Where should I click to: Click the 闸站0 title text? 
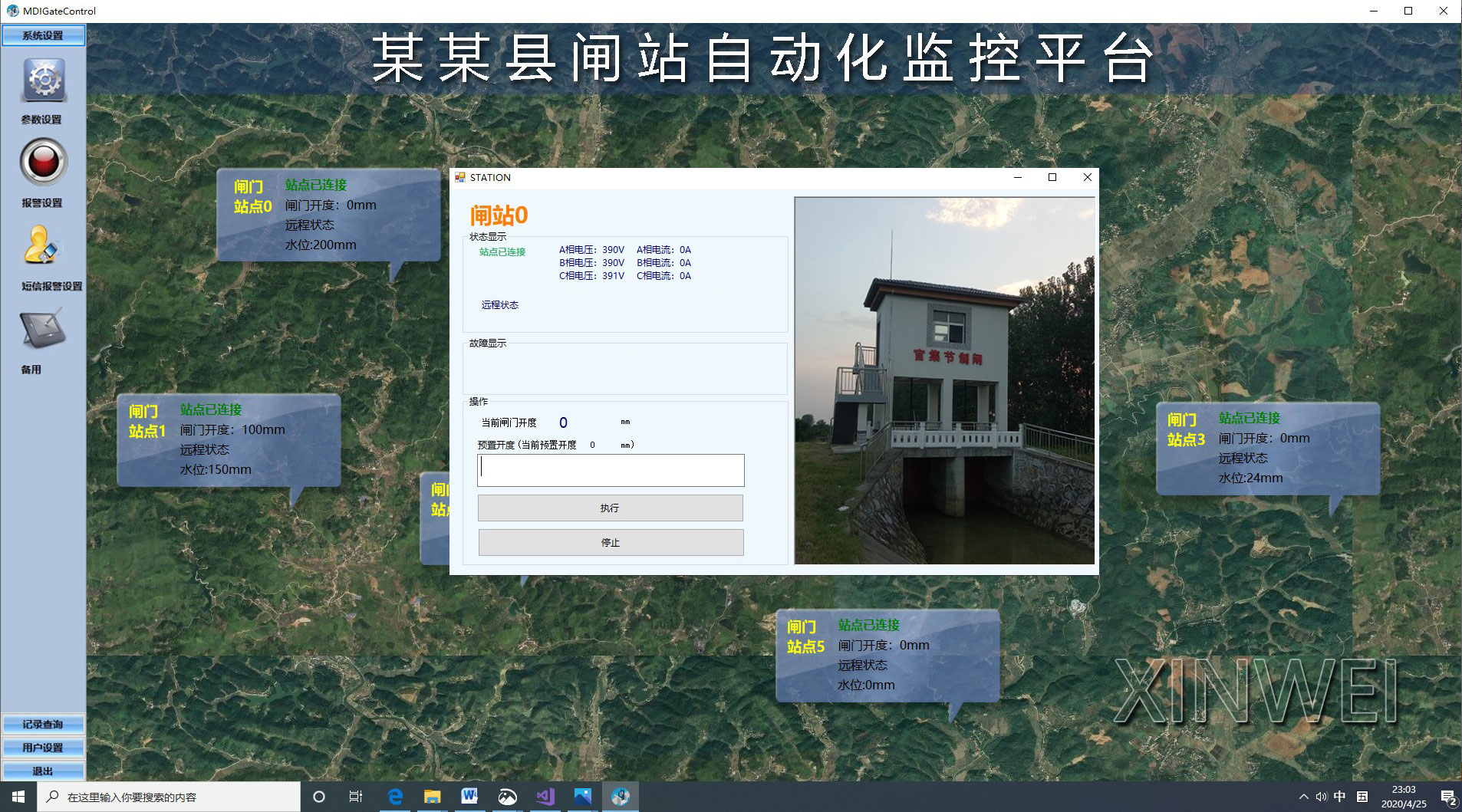(x=499, y=215)
